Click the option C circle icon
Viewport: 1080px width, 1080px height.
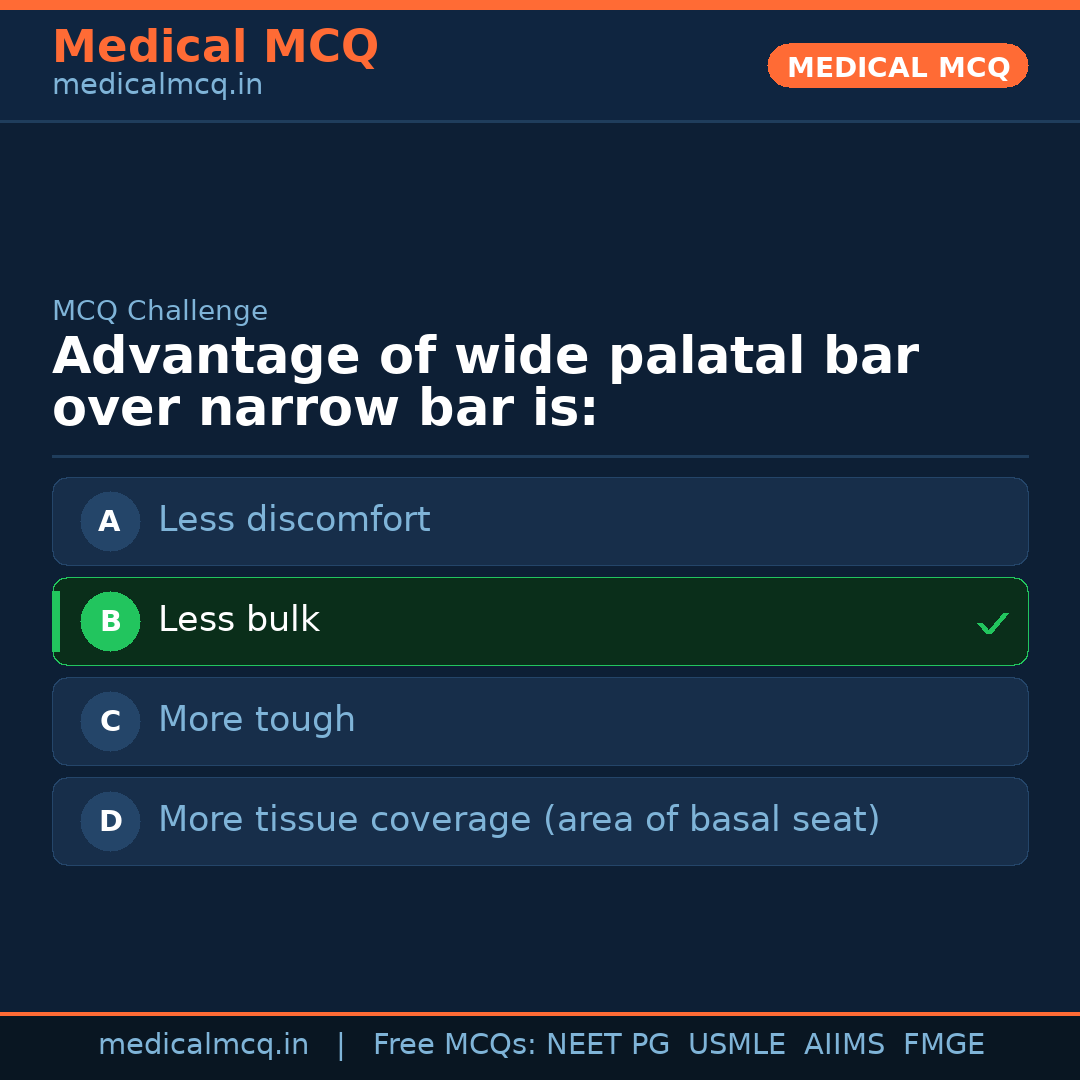tap(110, 721)
